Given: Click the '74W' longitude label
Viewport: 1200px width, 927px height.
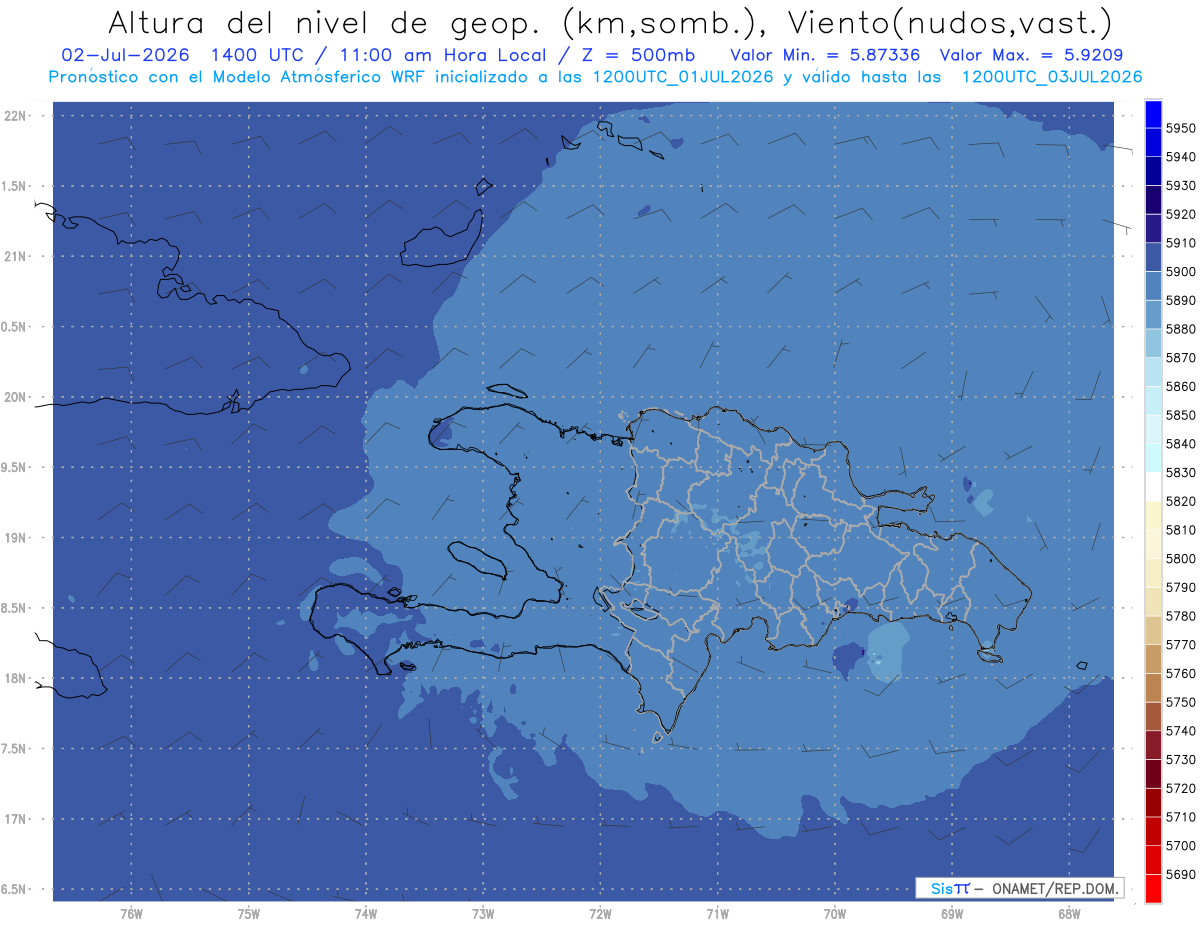Looking at the screenshot, I should [366, 913].
